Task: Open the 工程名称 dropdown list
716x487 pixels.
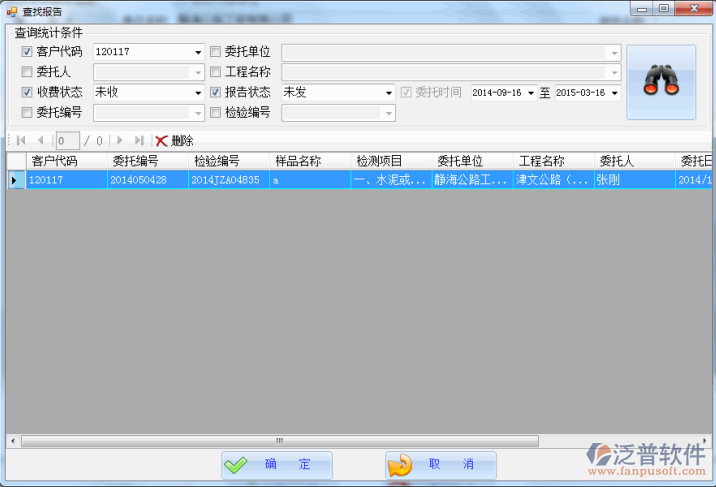Action: click(614, 72)
